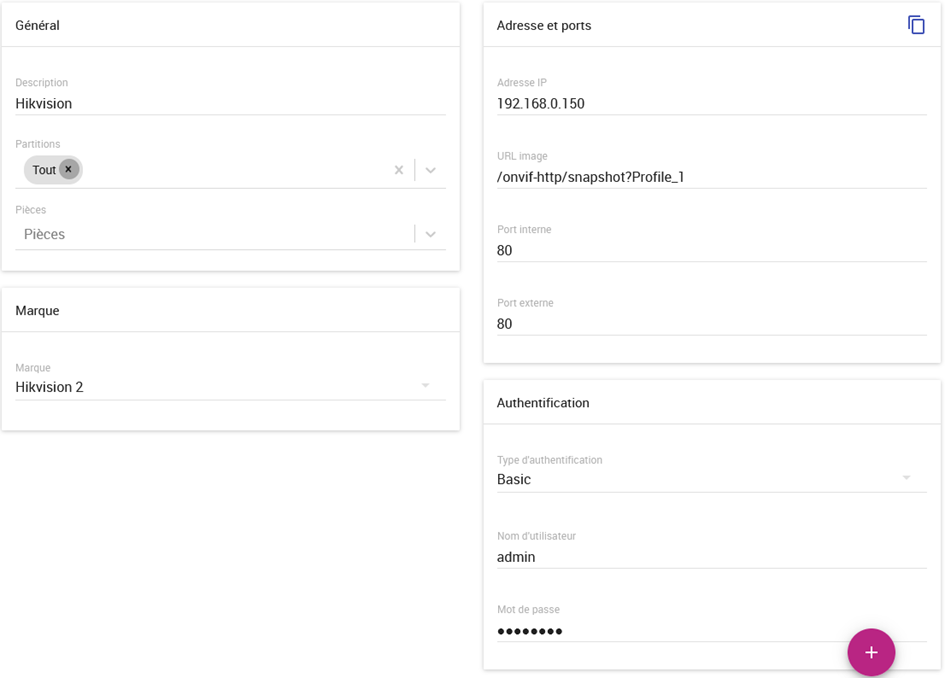The width and height of the screenshot is (945, 678).
Task: Click the pink add plus button
Action: point(871,652)
